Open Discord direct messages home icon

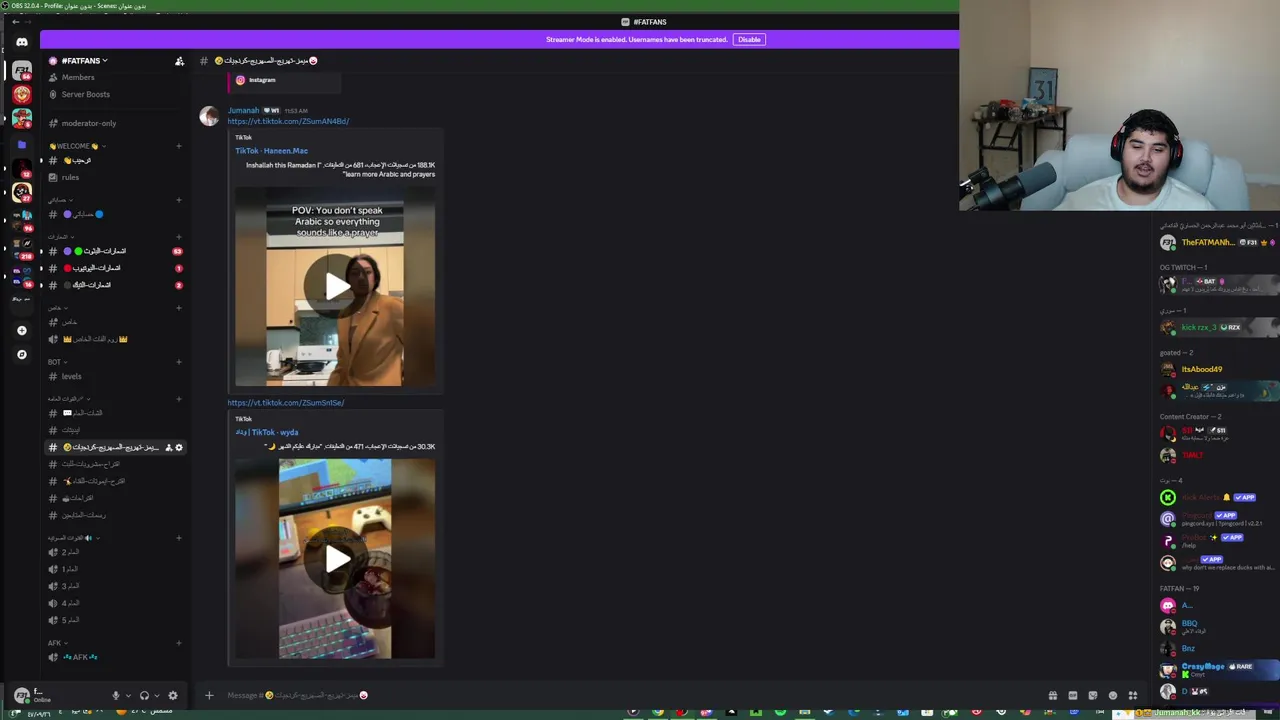[x=21, y=42]
